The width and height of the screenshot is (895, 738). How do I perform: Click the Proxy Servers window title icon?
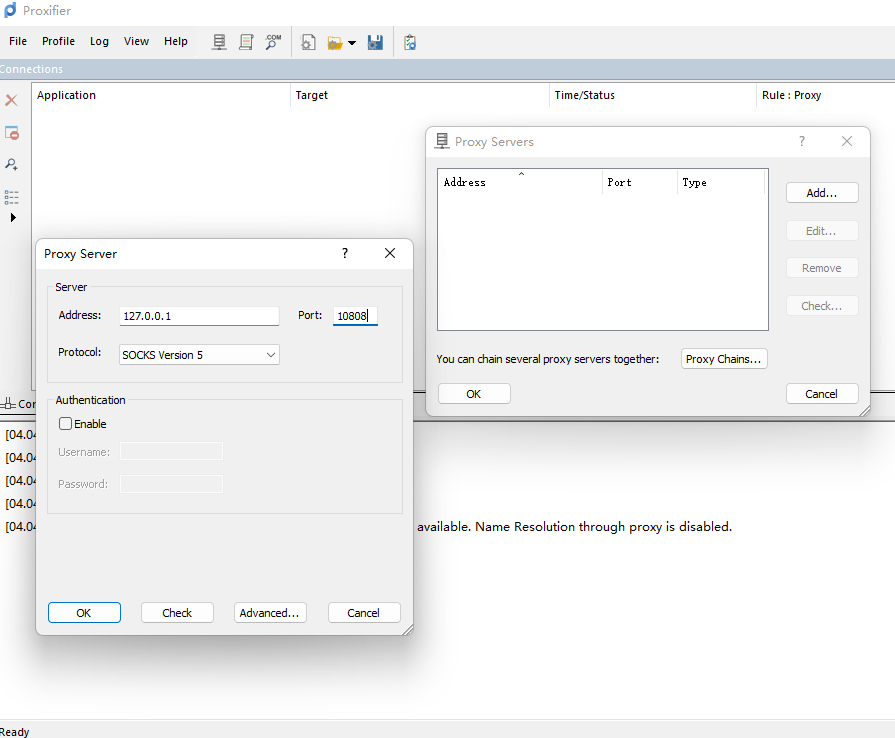pos(442,141)
